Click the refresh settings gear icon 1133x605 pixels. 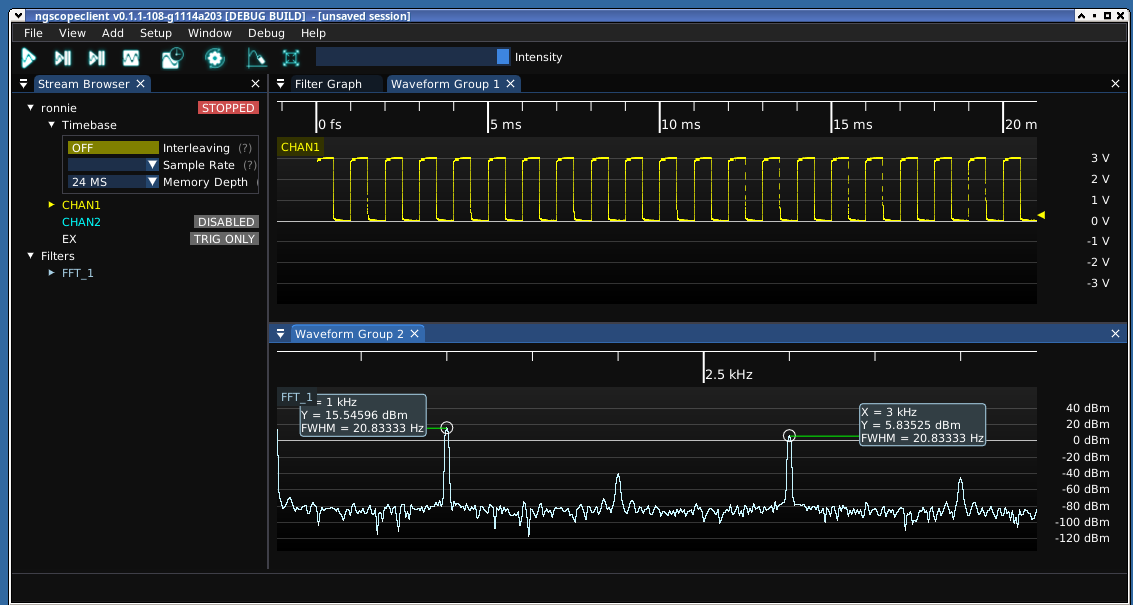pyautogui.click(x=215, y=58)
